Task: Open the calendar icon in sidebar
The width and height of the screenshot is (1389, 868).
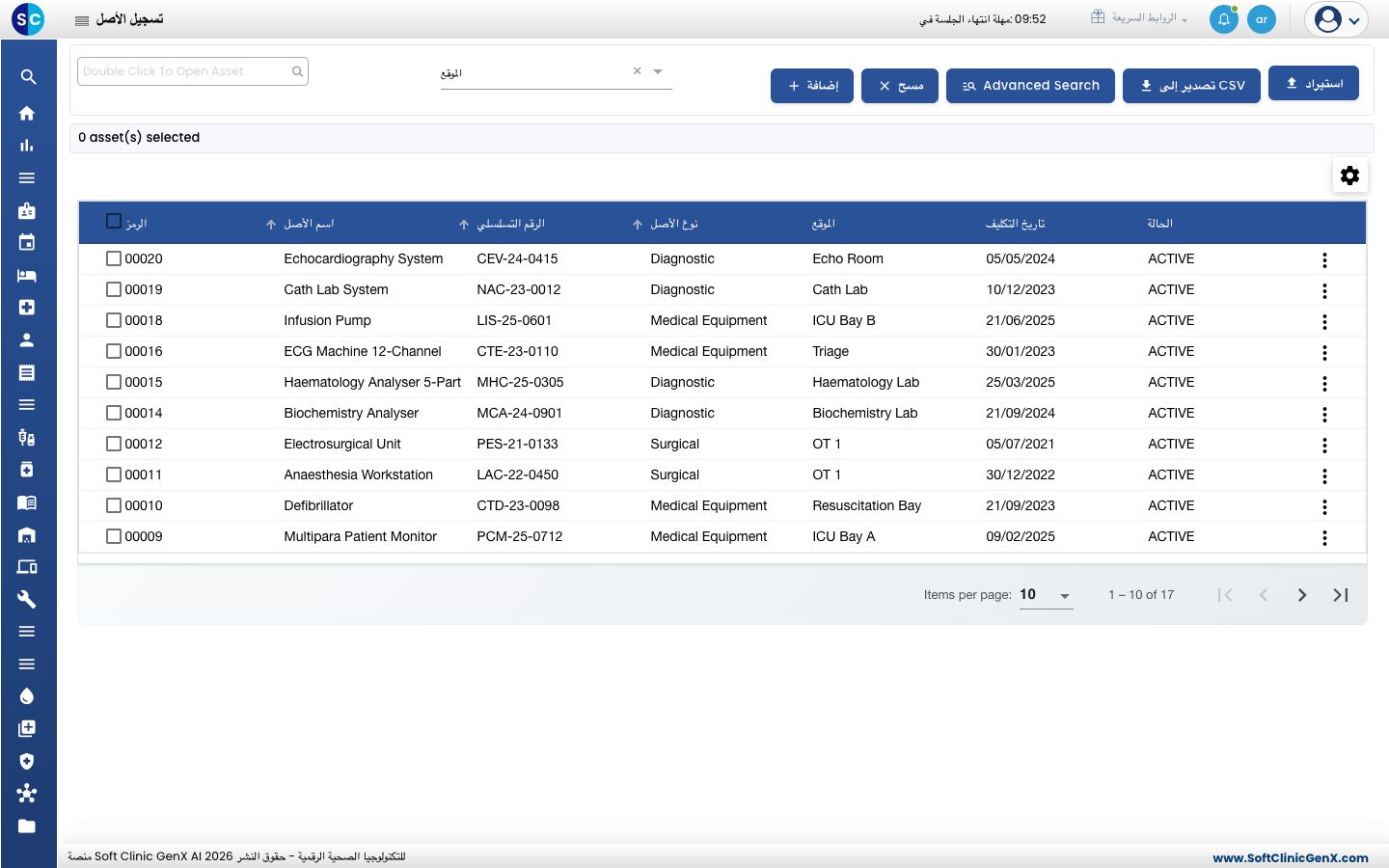Action: point(27,243)
